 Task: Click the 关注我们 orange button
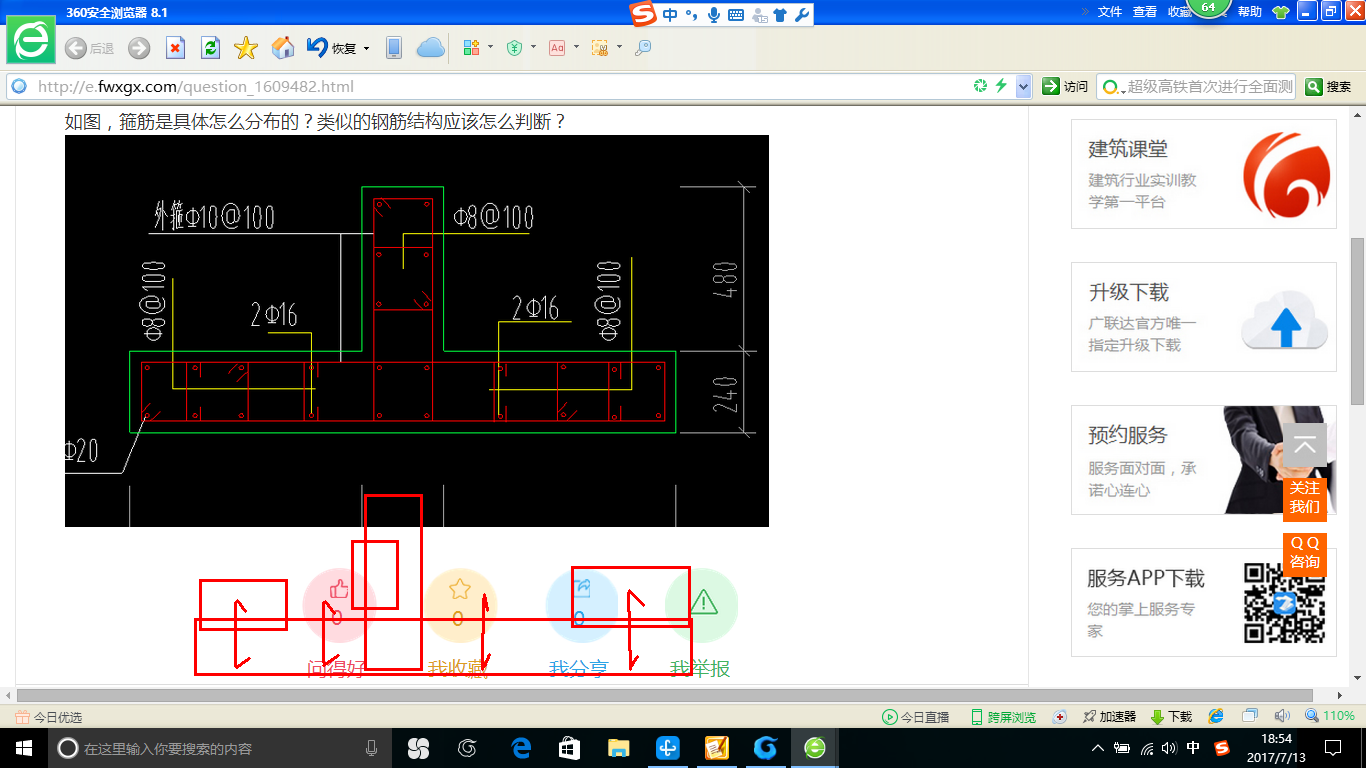point(1305,497)
